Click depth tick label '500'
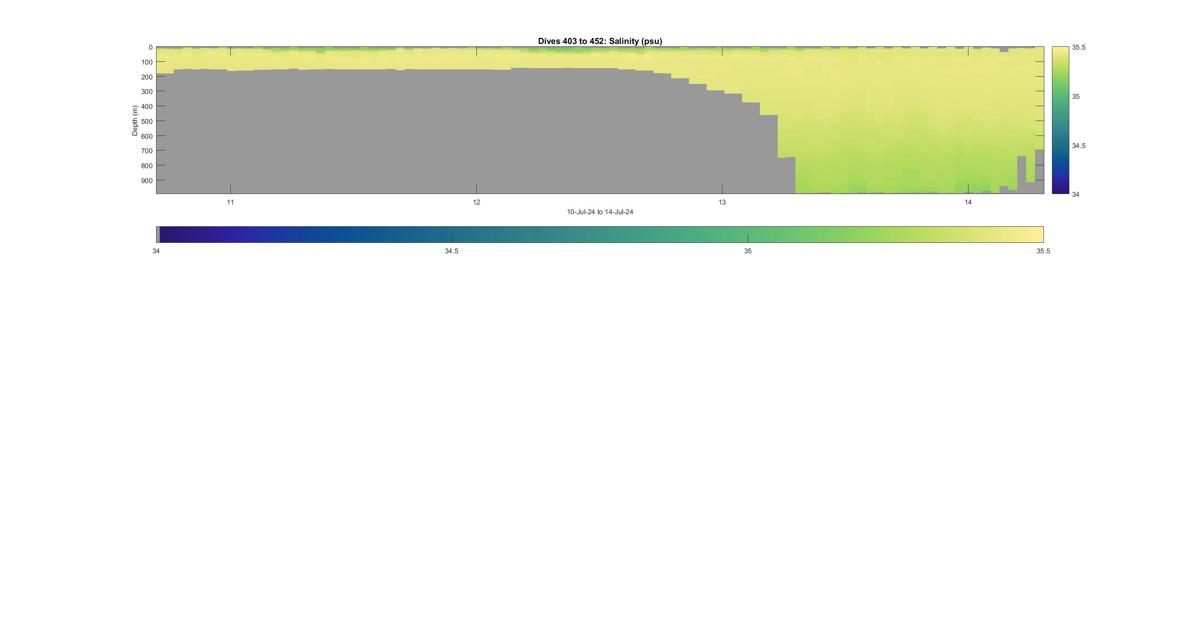This screenshot has width=1200, height=622. click(146, 121)
